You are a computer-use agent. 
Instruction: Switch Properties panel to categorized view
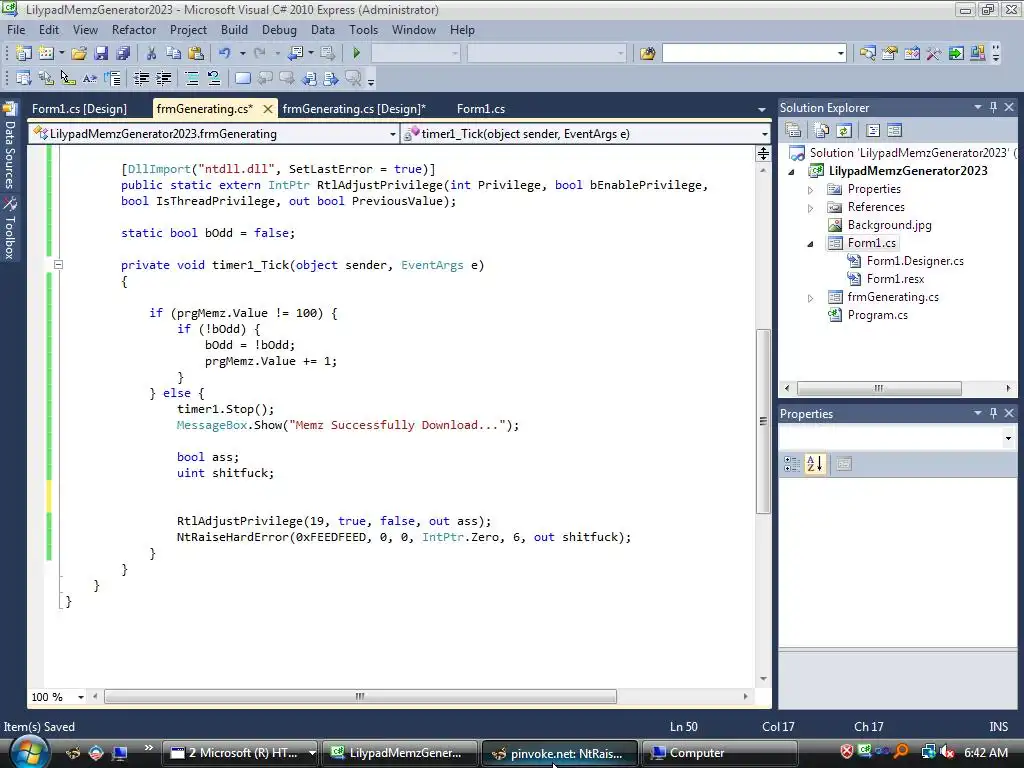[792, 464]
